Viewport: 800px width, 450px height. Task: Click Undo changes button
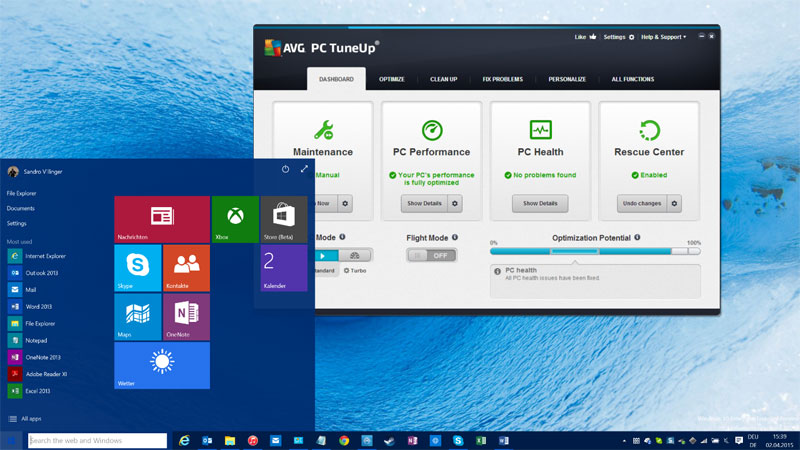click(642, 203)
